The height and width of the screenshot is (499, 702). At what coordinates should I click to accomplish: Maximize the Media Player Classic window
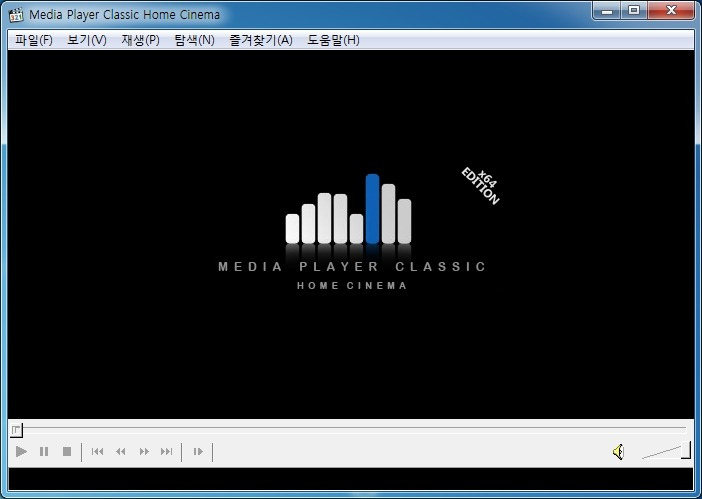click(634, 11)
